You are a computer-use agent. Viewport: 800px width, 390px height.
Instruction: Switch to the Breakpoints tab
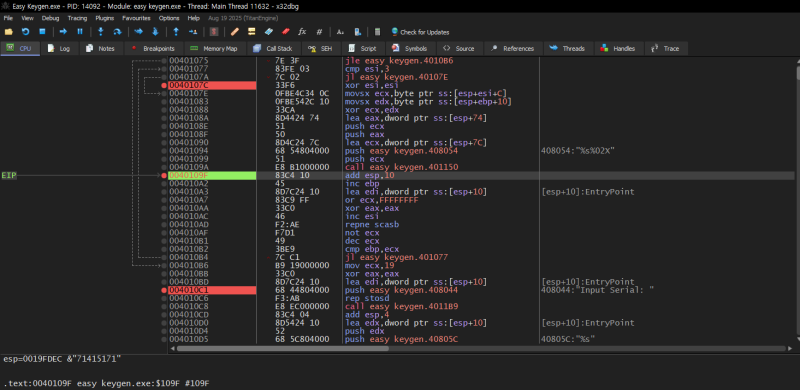point(153,48)
